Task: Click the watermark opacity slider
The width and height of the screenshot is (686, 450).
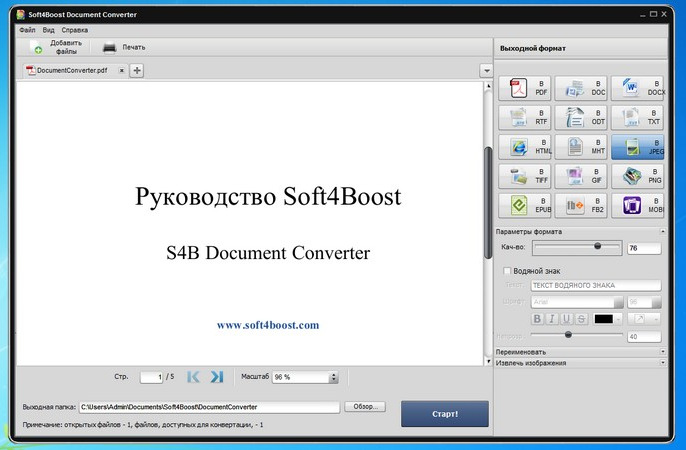Action: click(x=577, y=335)
